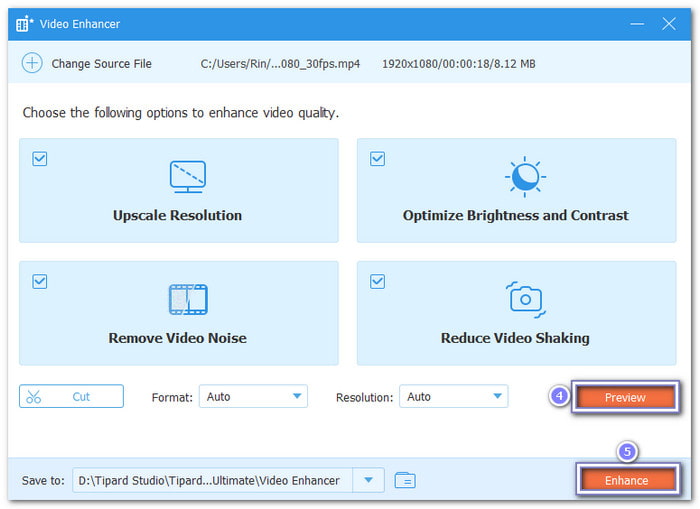700x509 pixels.
Task: Close the Video Enhancer window
Action: pos(669,24)
